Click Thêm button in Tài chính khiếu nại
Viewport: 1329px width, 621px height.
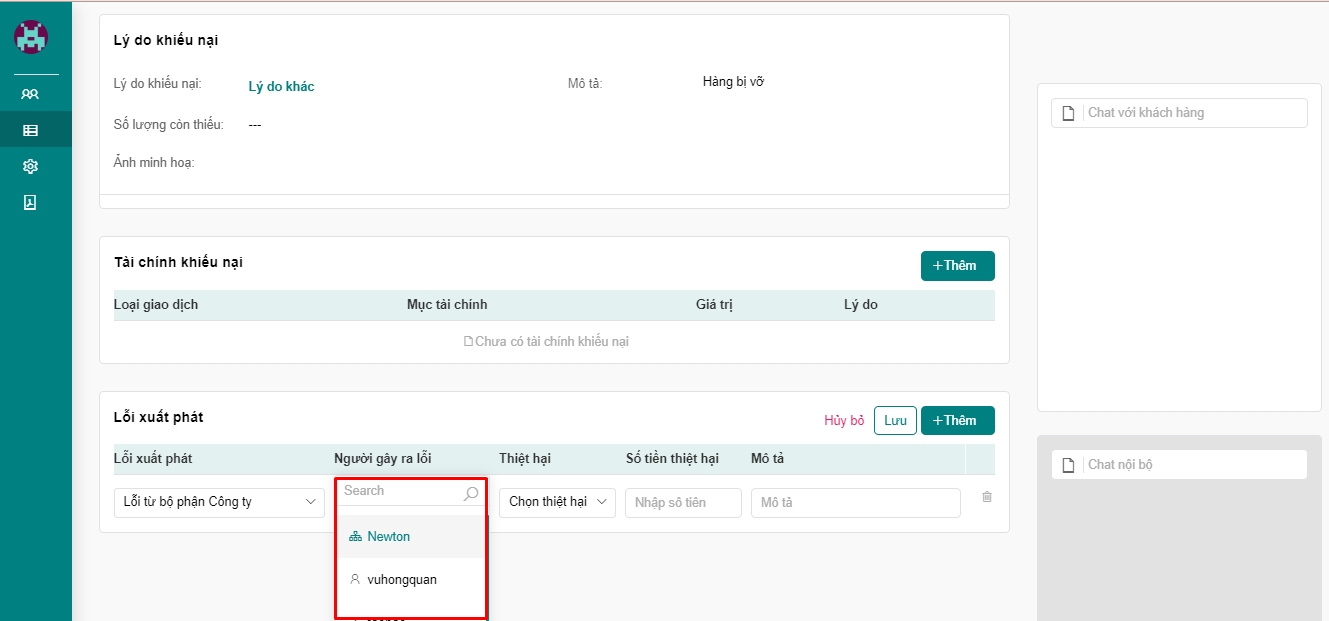click(x=957, y=266)
